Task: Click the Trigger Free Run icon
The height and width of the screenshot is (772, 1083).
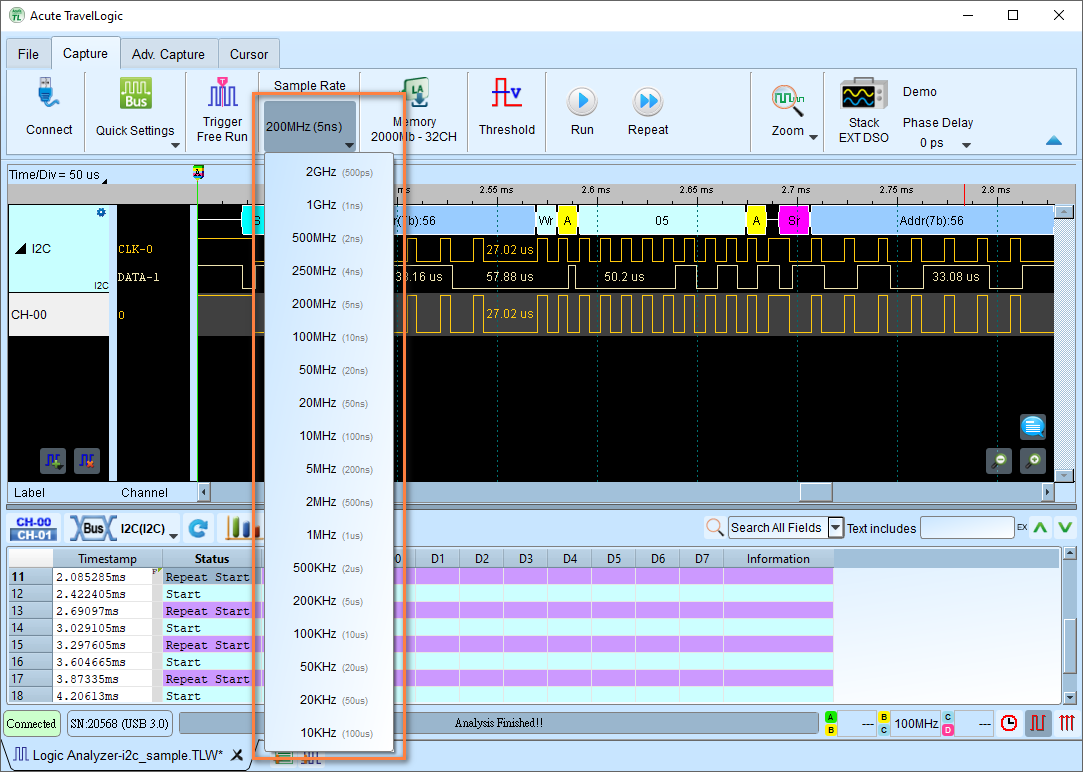Action: pyautogui.click(x=222, y=93)
